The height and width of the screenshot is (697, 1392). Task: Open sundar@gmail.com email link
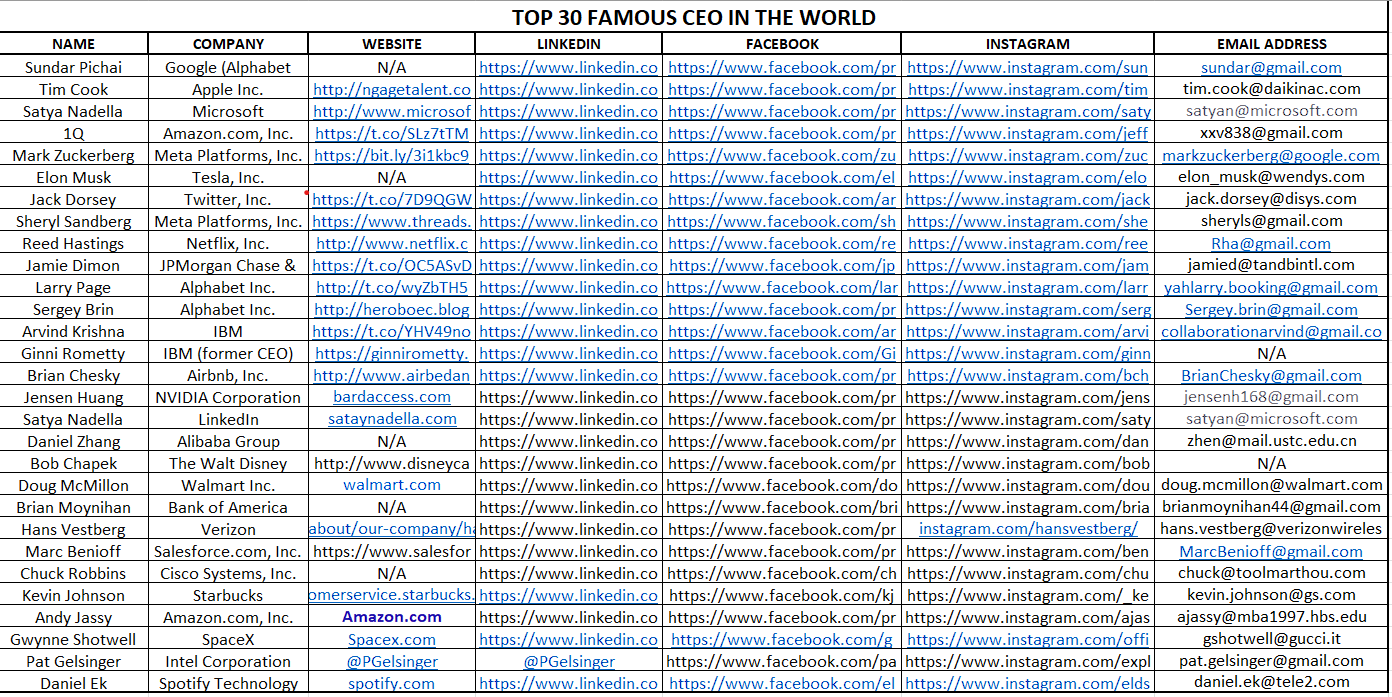pyautogui.click(x=1272, y=67)
